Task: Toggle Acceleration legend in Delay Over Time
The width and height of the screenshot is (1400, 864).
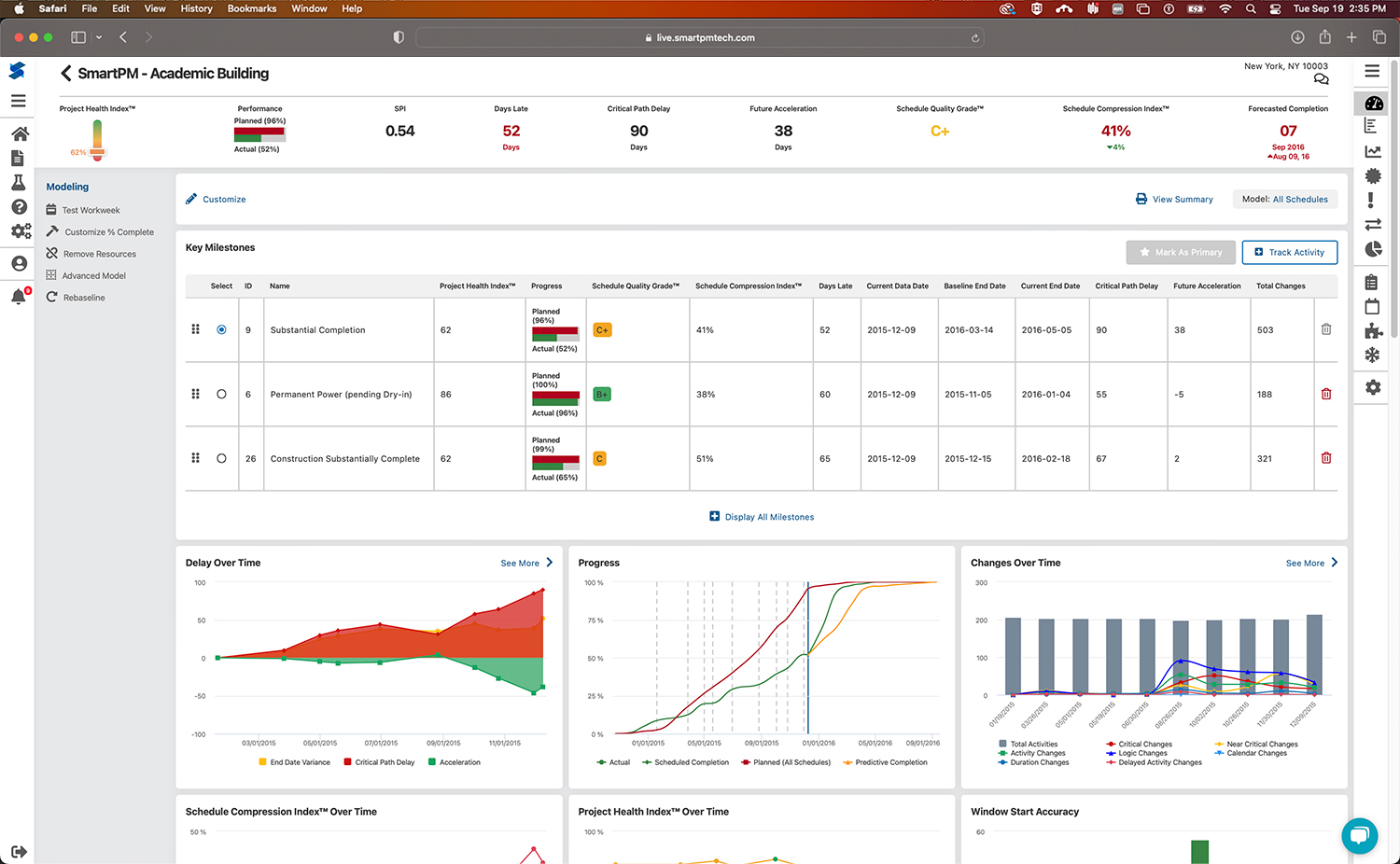Action: tap(455, 762)
